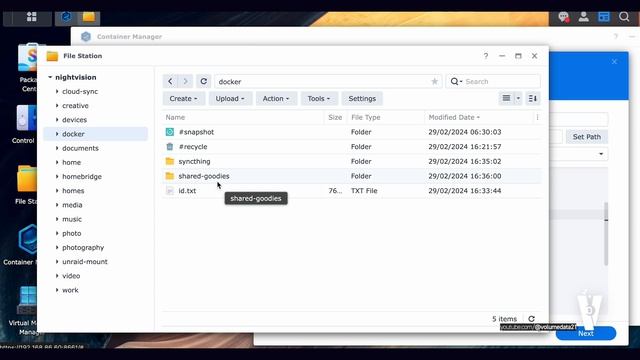Select the photo tree folder
640x360 pixels.
point(71,233)
